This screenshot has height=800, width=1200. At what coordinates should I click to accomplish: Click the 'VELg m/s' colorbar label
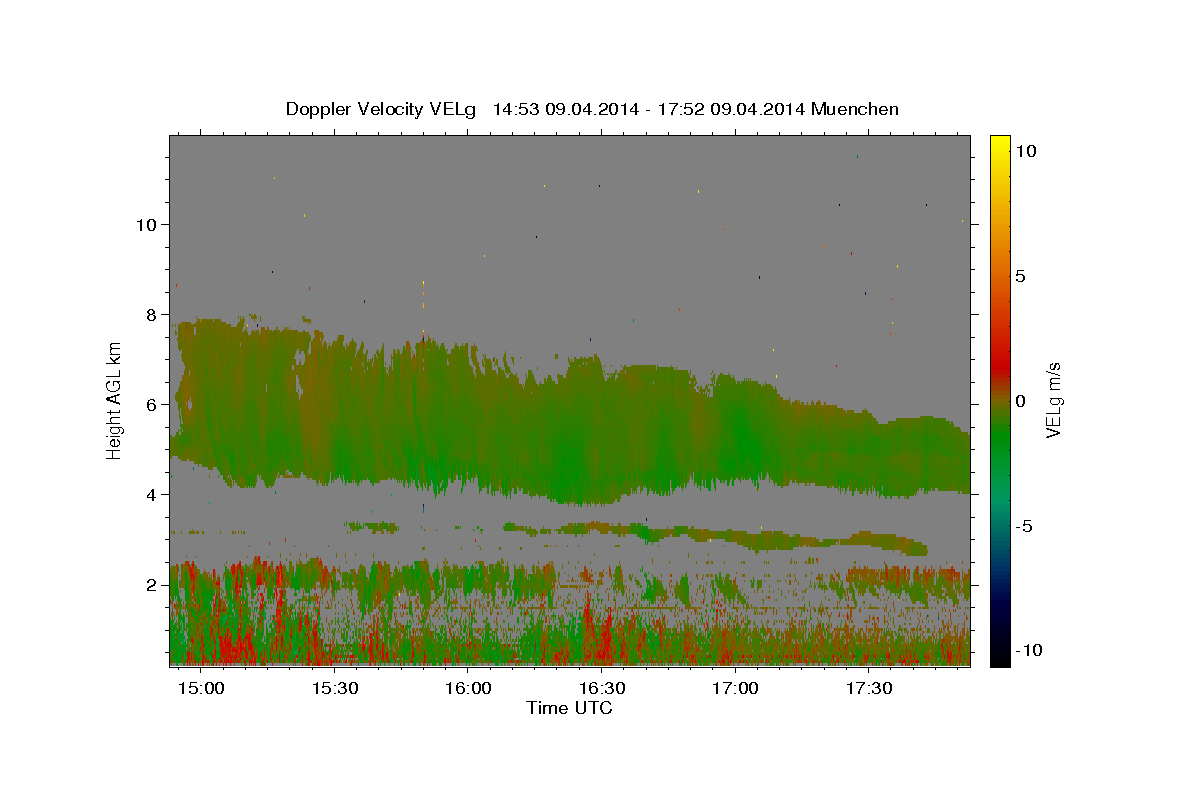pyautogui.click(x=1053, y=400)
